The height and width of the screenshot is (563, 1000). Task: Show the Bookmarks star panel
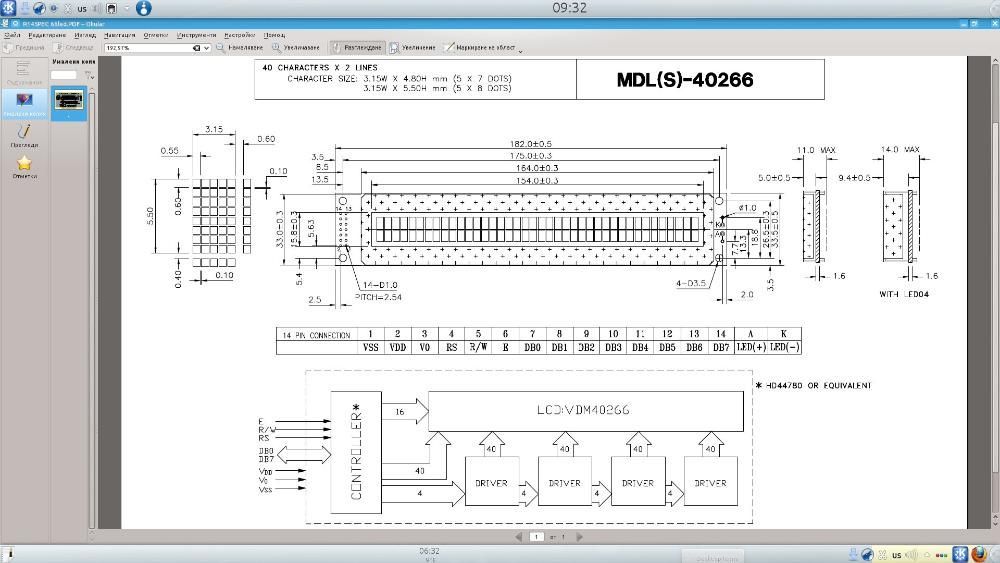24,166
